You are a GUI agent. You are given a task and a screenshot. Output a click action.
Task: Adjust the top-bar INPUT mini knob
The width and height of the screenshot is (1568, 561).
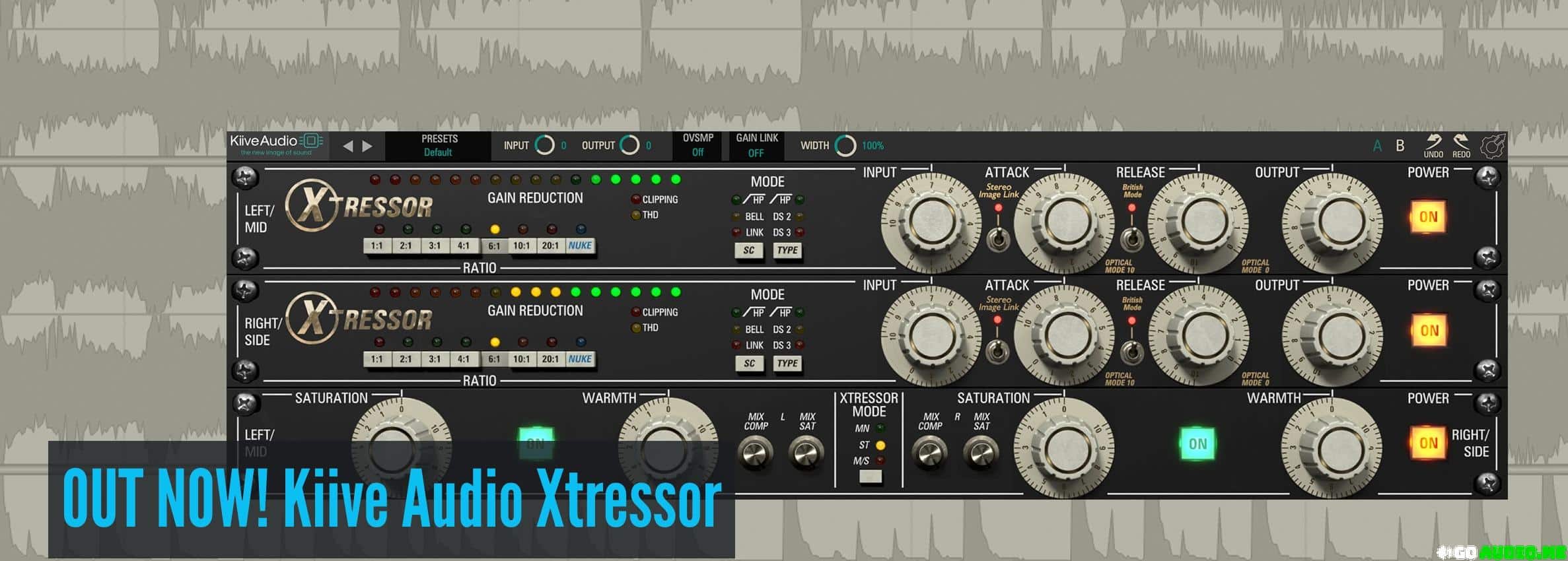pos(545,145)
